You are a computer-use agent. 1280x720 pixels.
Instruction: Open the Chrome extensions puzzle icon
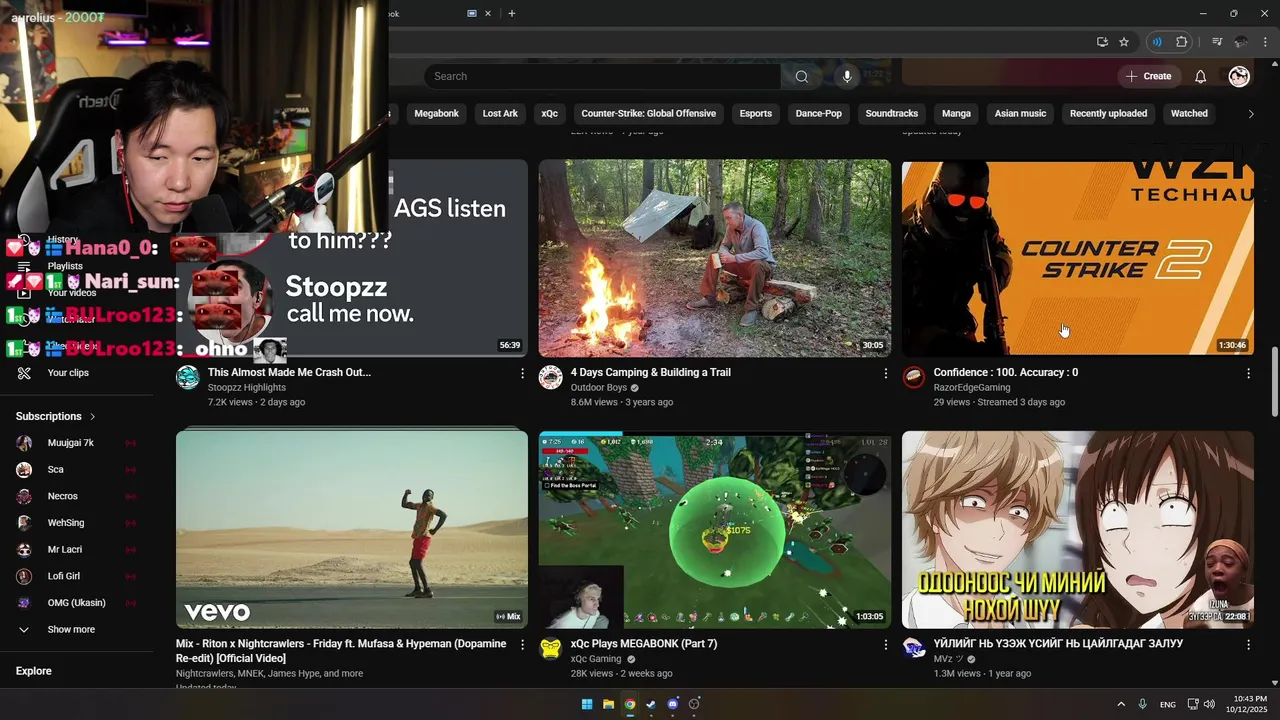pos(1181,42)
